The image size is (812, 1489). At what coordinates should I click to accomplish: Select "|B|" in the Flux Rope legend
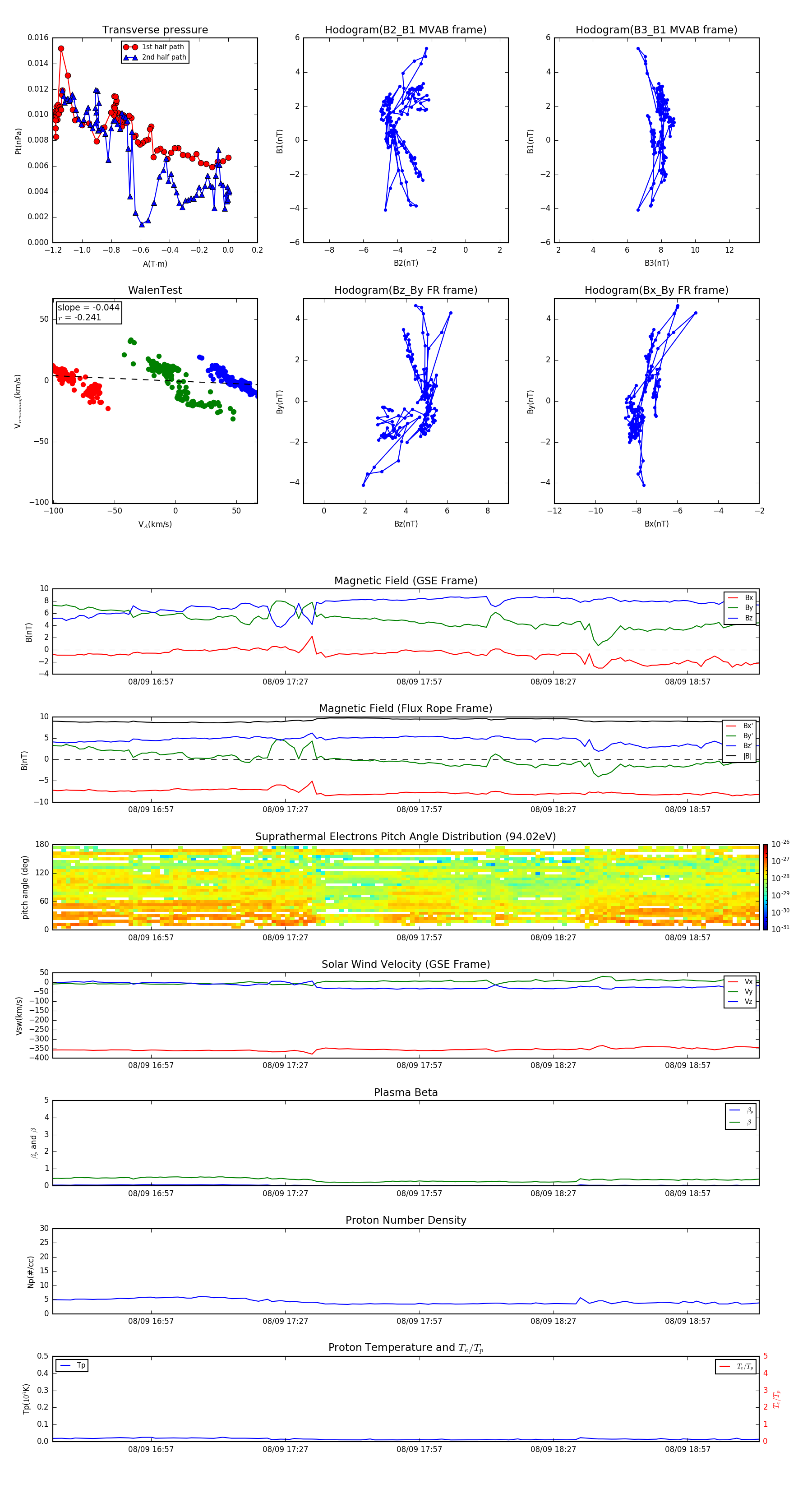pos(739,757)
